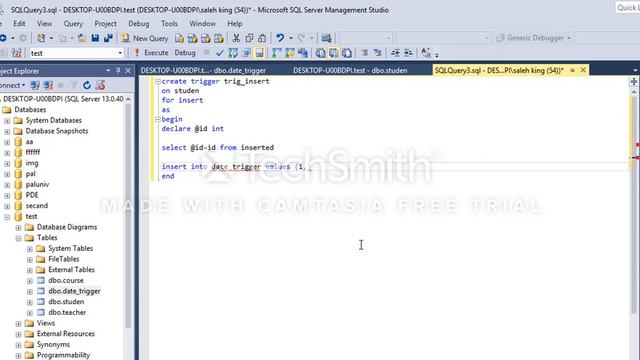Toggle Include Client Statistics icon
The height and width of the screenshot is (360, 640).
(x=303, y=53)
